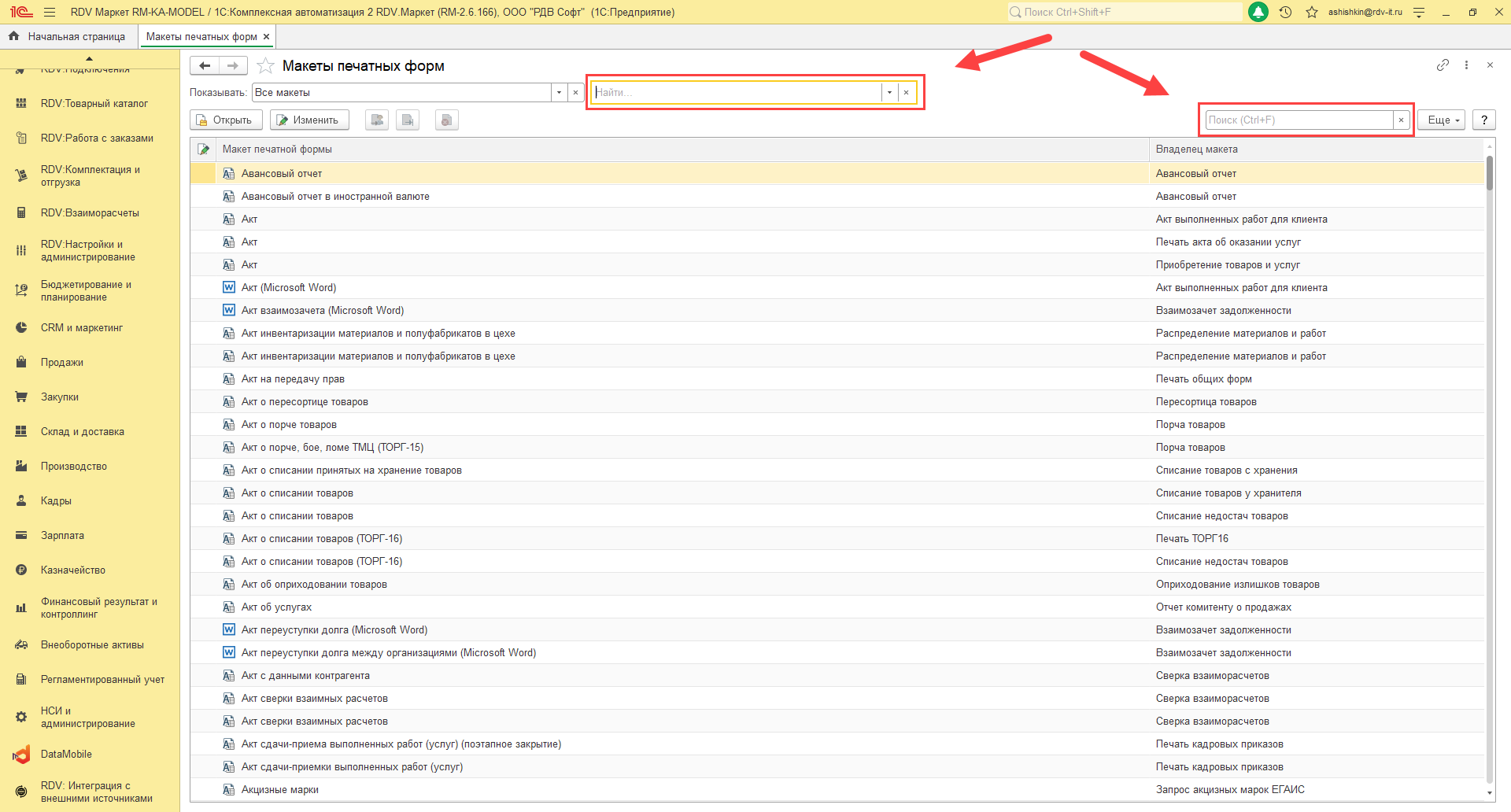Open the Еще dropdown menu

pos(1443,120)
